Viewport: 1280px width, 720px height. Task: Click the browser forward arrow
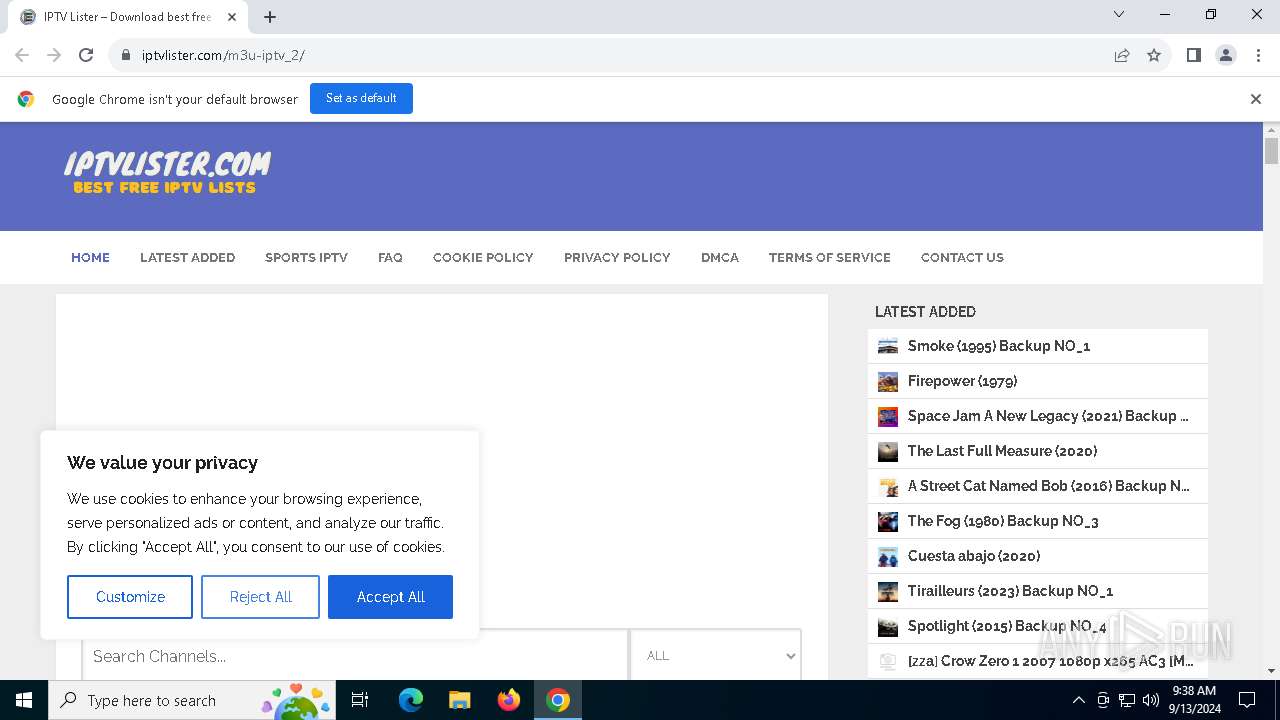click(x=54, y=55)
